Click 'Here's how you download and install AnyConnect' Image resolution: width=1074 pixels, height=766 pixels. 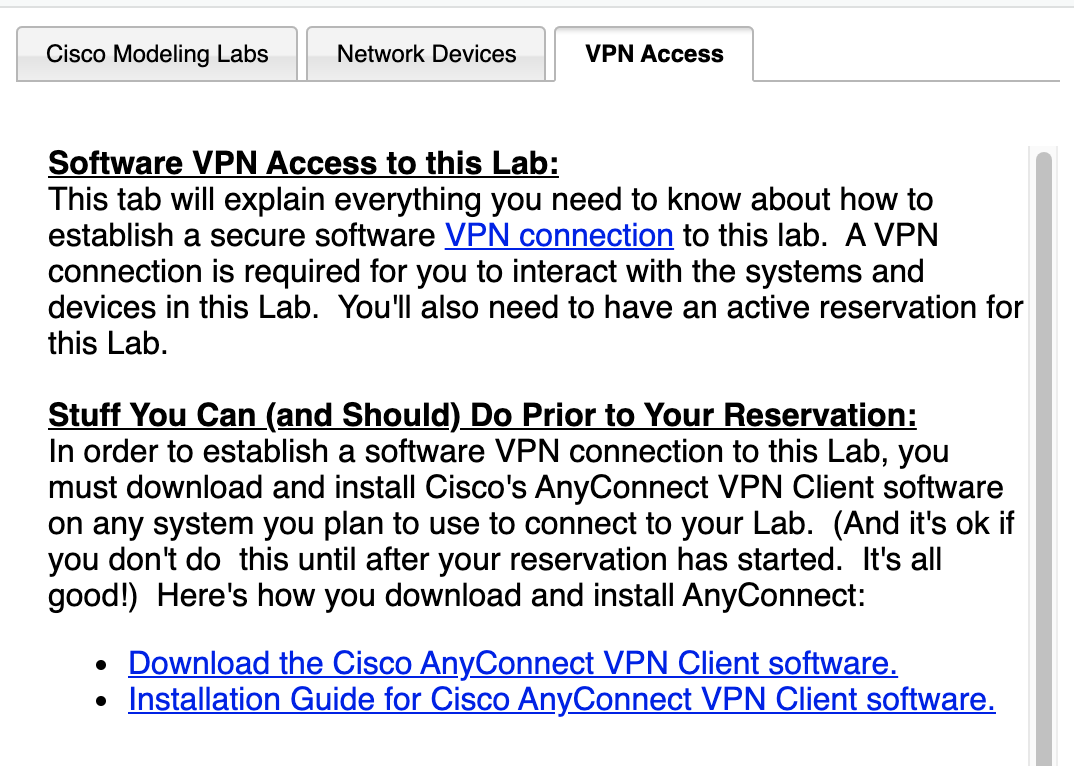click(510, 596)
